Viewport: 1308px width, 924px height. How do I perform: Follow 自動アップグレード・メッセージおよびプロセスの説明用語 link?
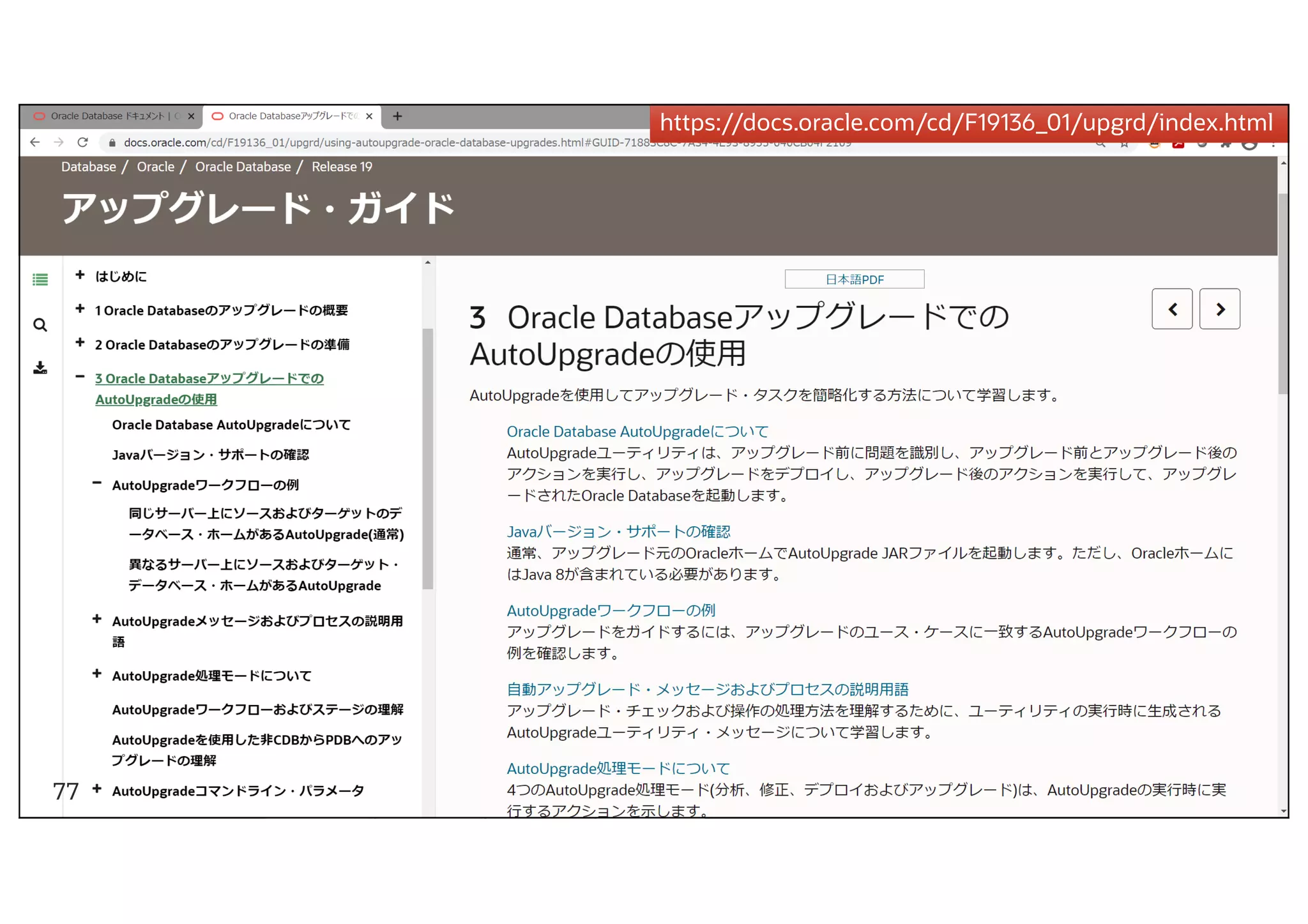coord(707,689)
